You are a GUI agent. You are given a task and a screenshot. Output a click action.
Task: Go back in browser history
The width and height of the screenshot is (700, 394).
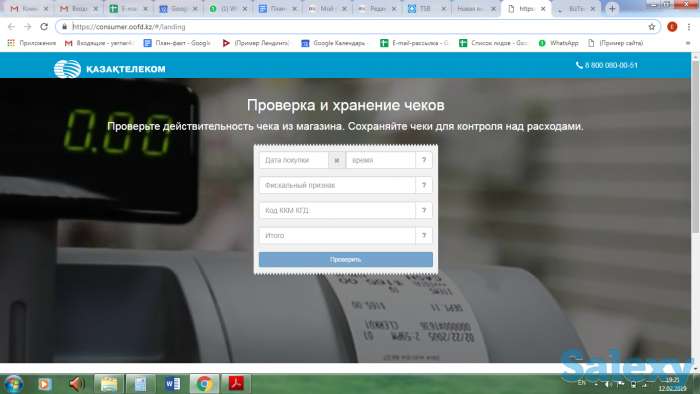pyautogui.click(x=12, y=27)
